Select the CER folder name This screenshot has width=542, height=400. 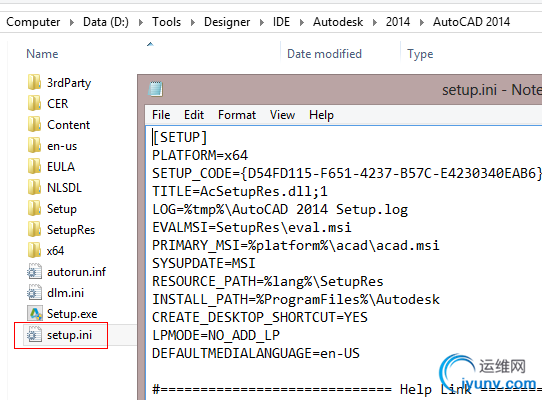coord(58,104)
